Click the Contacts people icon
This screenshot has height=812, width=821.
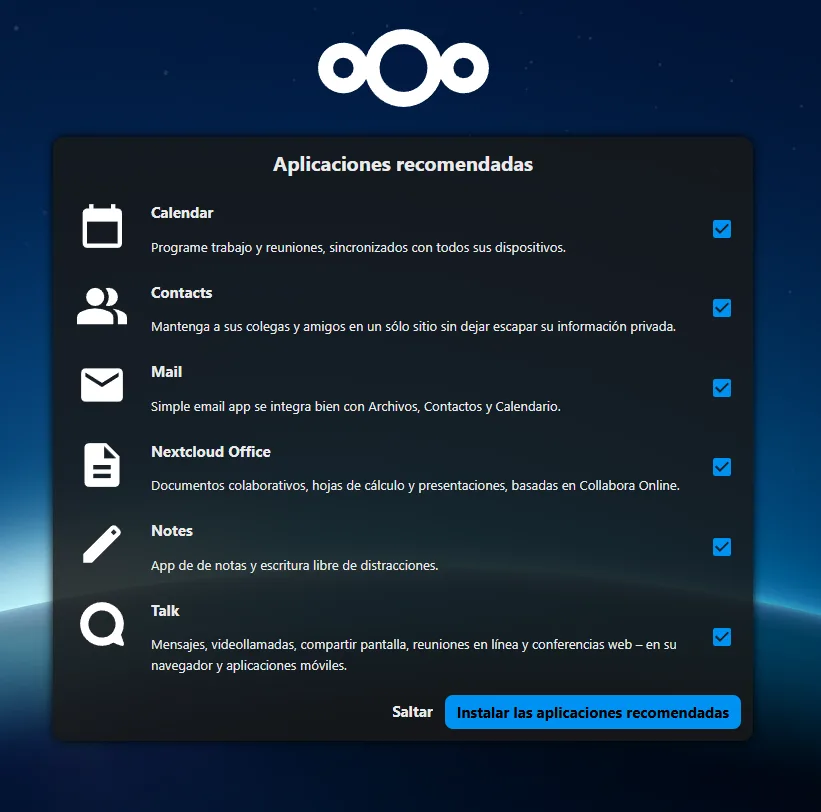coord(102,306)
